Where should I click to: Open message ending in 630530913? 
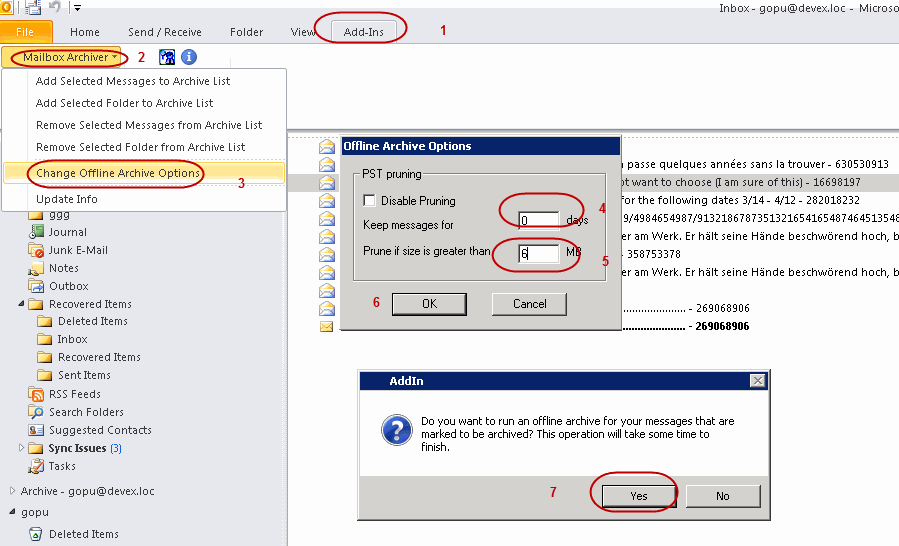(757, 164)
